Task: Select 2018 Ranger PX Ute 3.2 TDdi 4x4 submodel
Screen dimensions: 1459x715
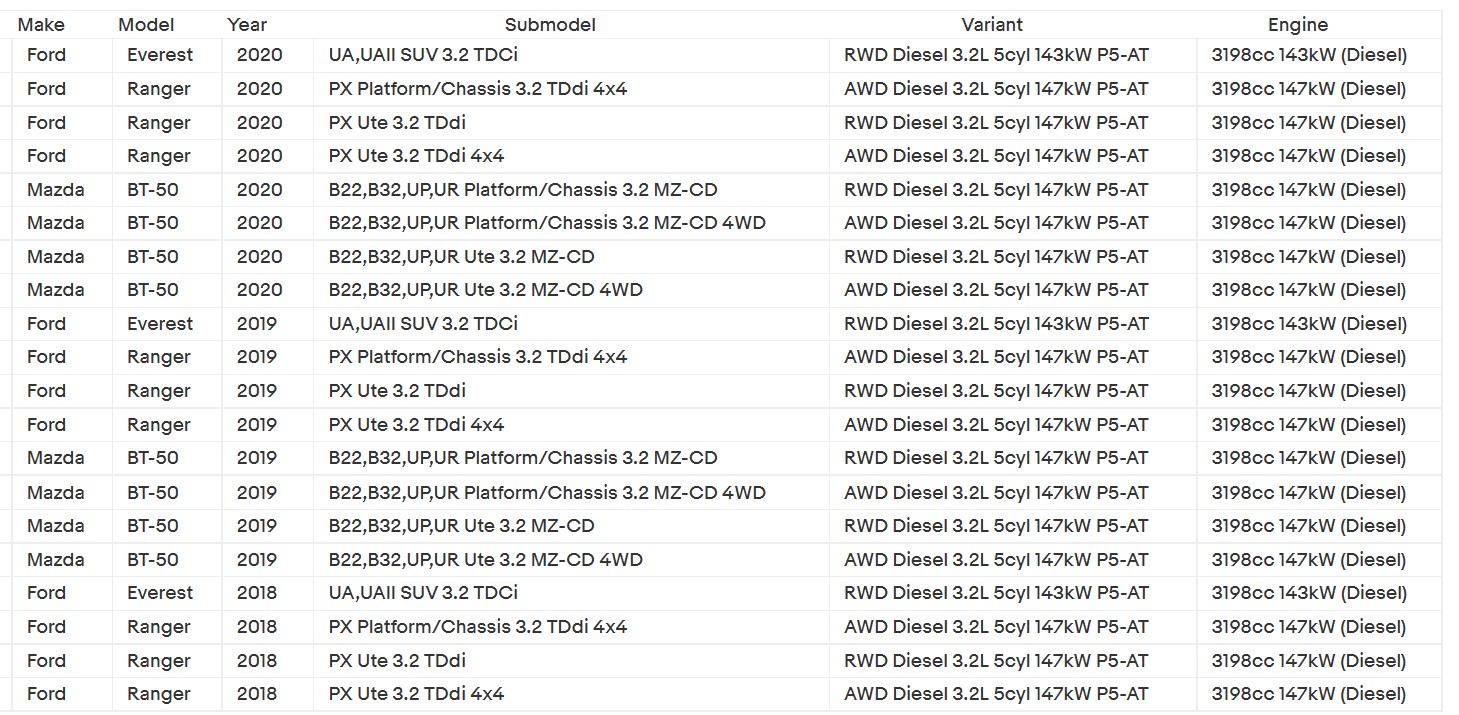Action: click(x=416, y=694)
